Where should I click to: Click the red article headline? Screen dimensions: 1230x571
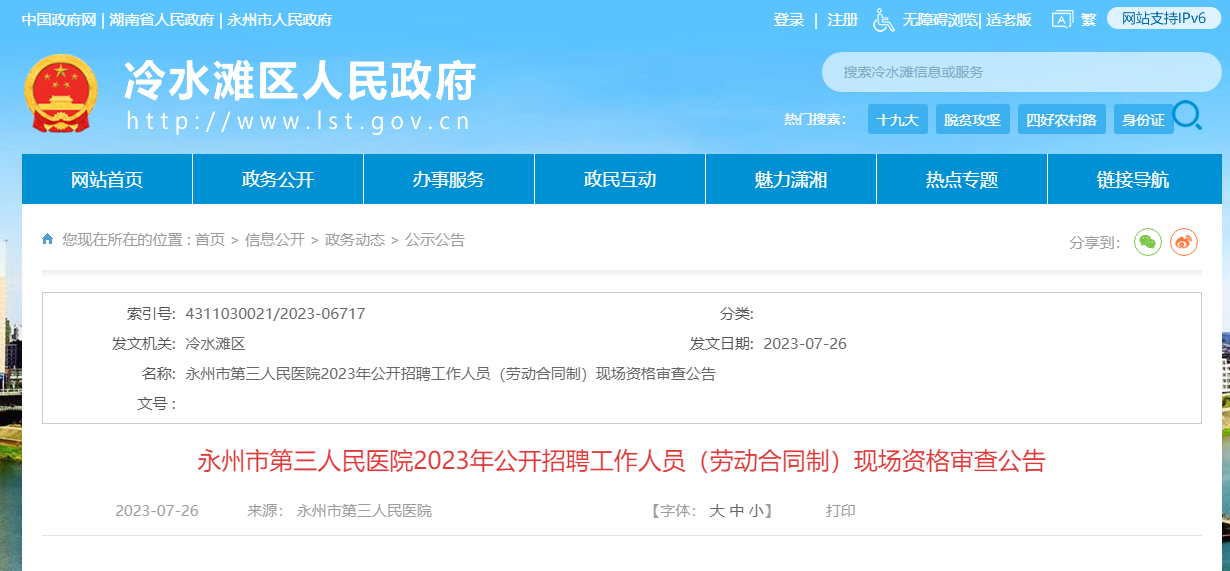(621, 461)
